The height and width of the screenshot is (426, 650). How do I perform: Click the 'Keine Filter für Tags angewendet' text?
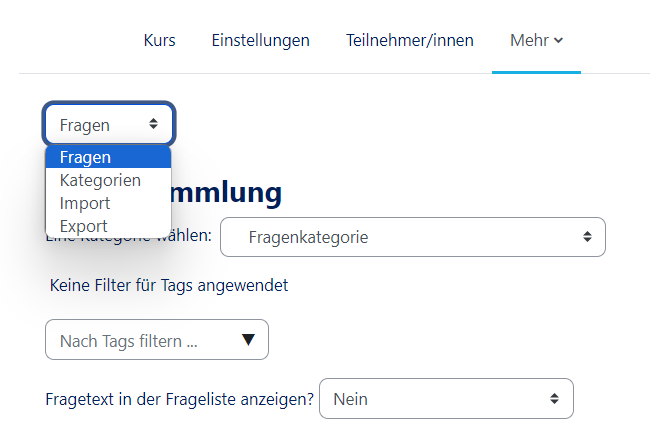click(169, 286)
